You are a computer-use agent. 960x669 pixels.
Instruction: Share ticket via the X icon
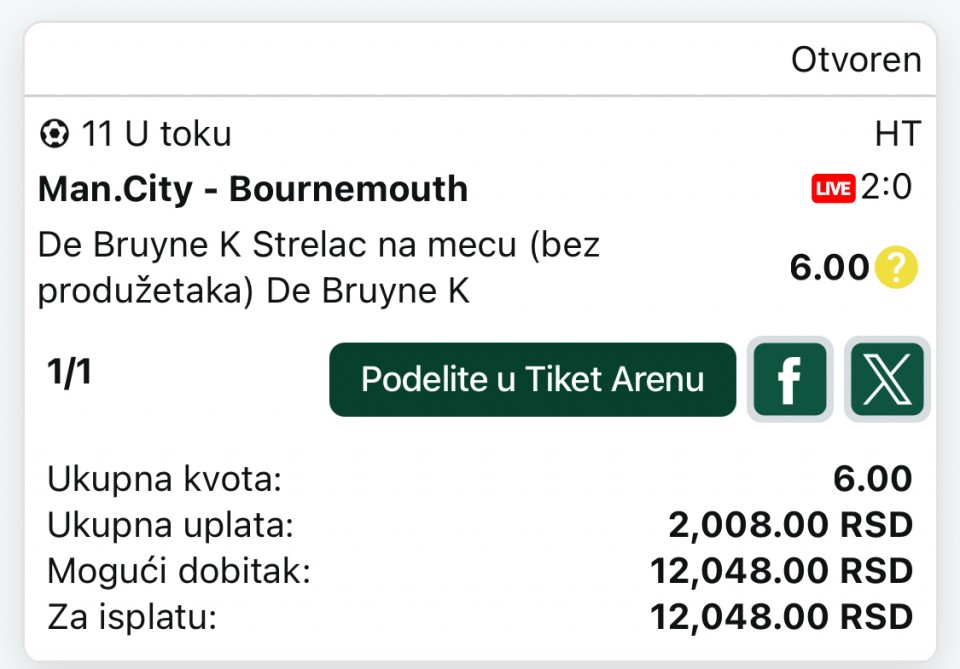click(x=887, y=379)
